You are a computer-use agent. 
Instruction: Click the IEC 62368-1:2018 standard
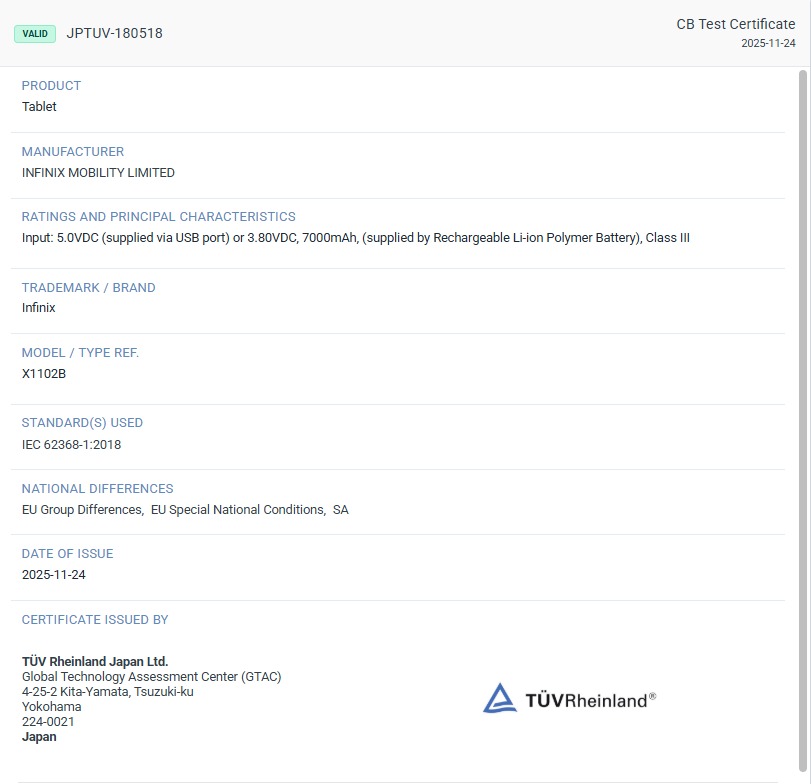[x=71, y=445]
